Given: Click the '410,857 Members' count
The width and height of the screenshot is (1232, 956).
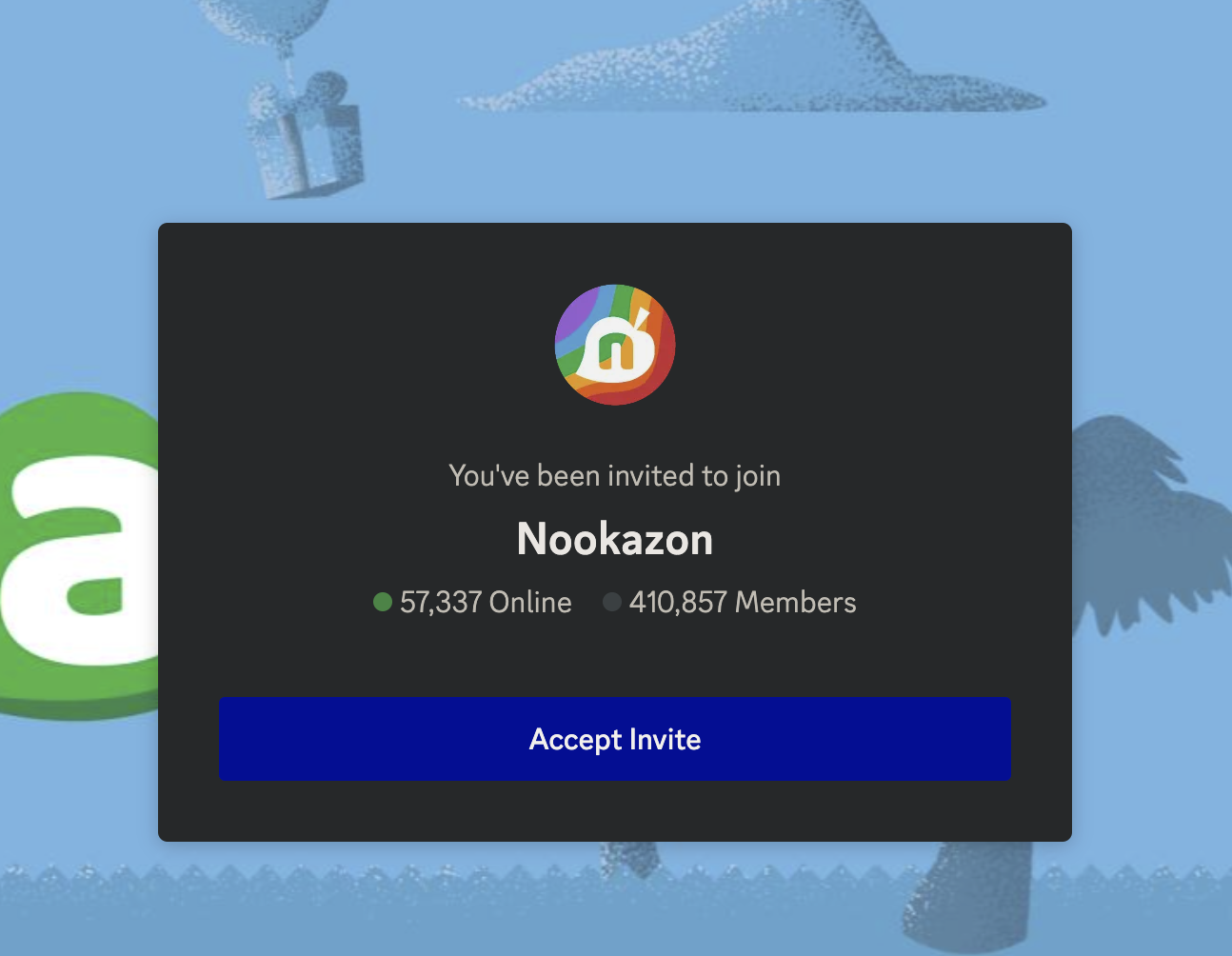Looking at the screenshot, I should [x=743, y=602].
